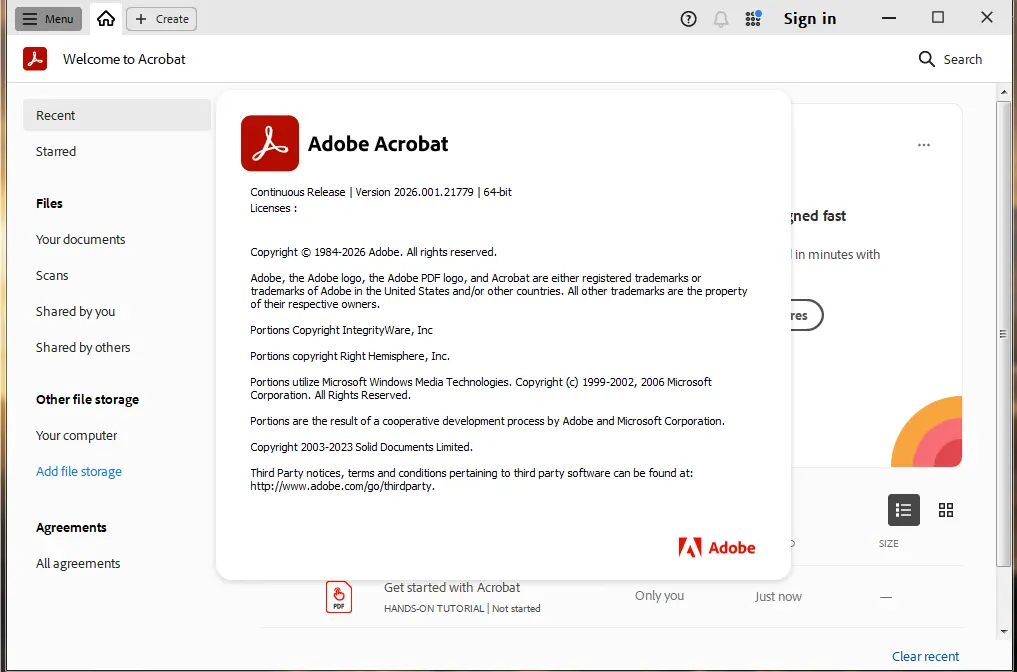The image size is (1017, 672).
Task: Click the Sign in link
Action: [809, 19]
